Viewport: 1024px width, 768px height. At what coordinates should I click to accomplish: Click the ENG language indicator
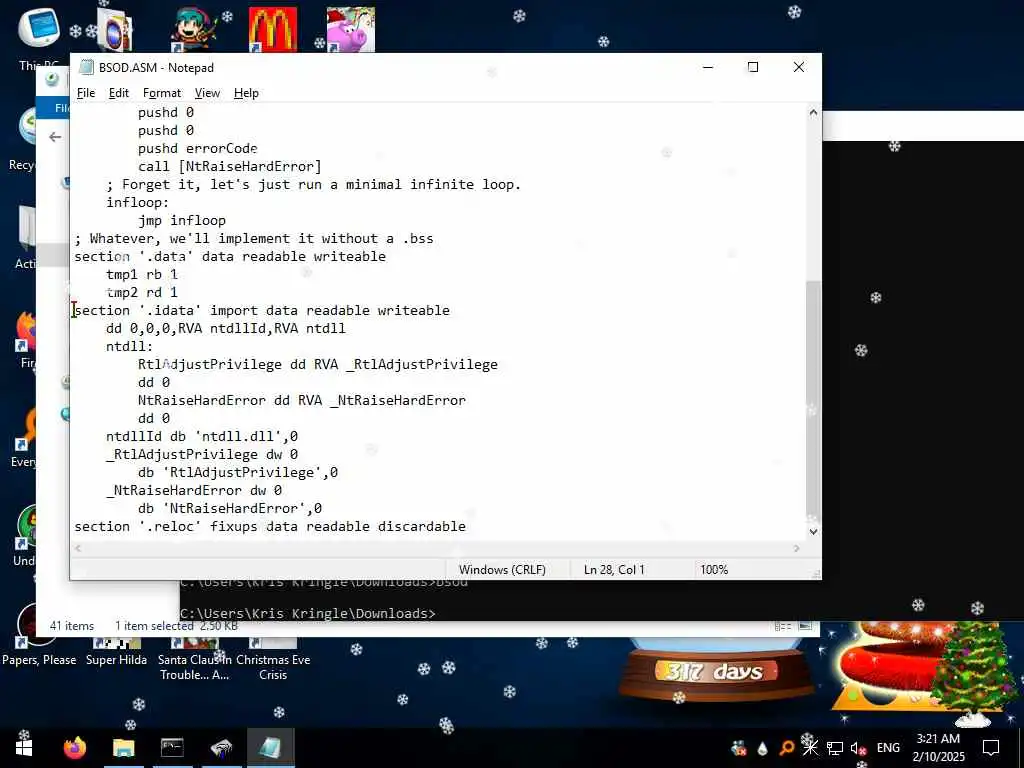(888, 748)
